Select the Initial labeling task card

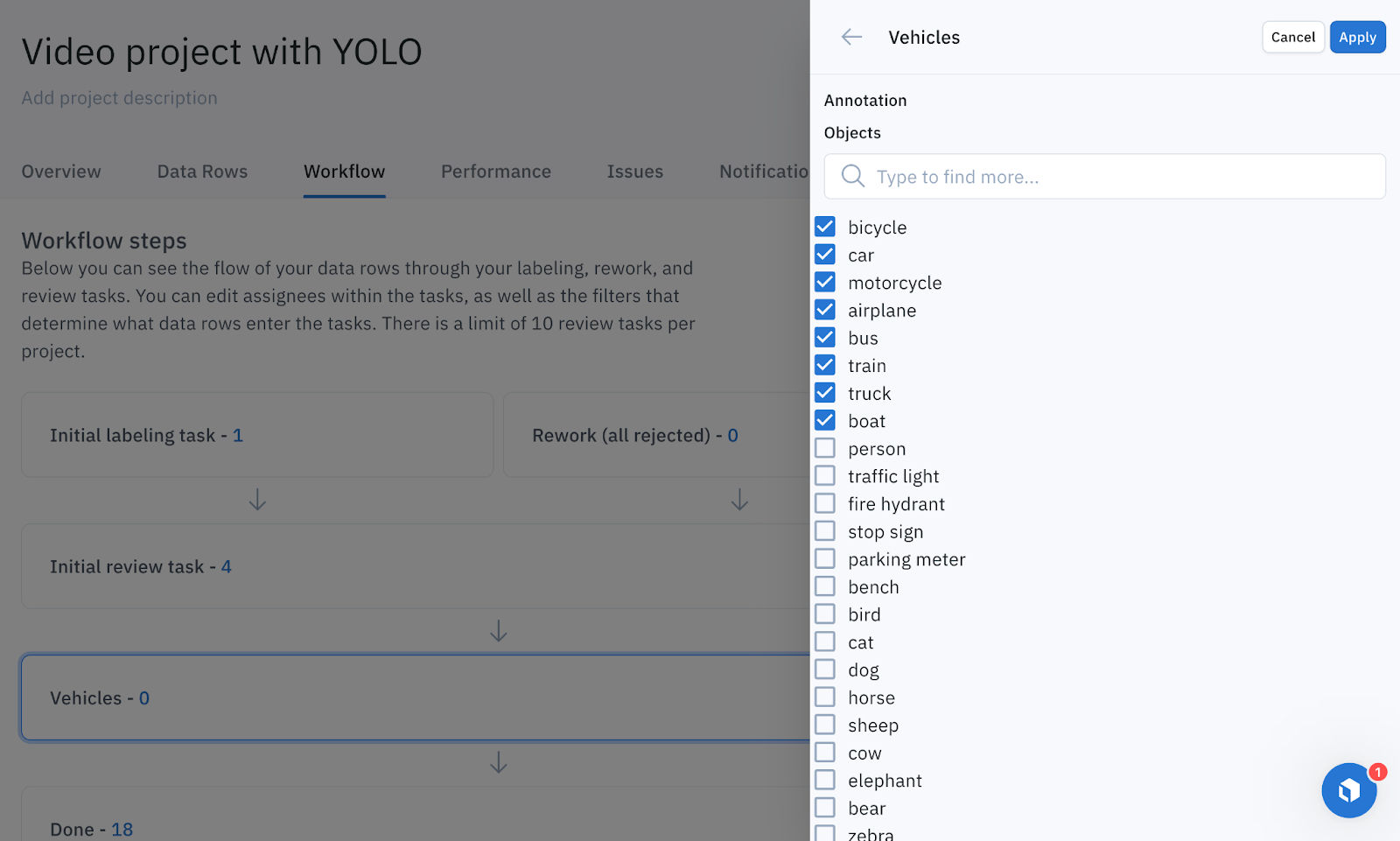click(x=257, y=435)
